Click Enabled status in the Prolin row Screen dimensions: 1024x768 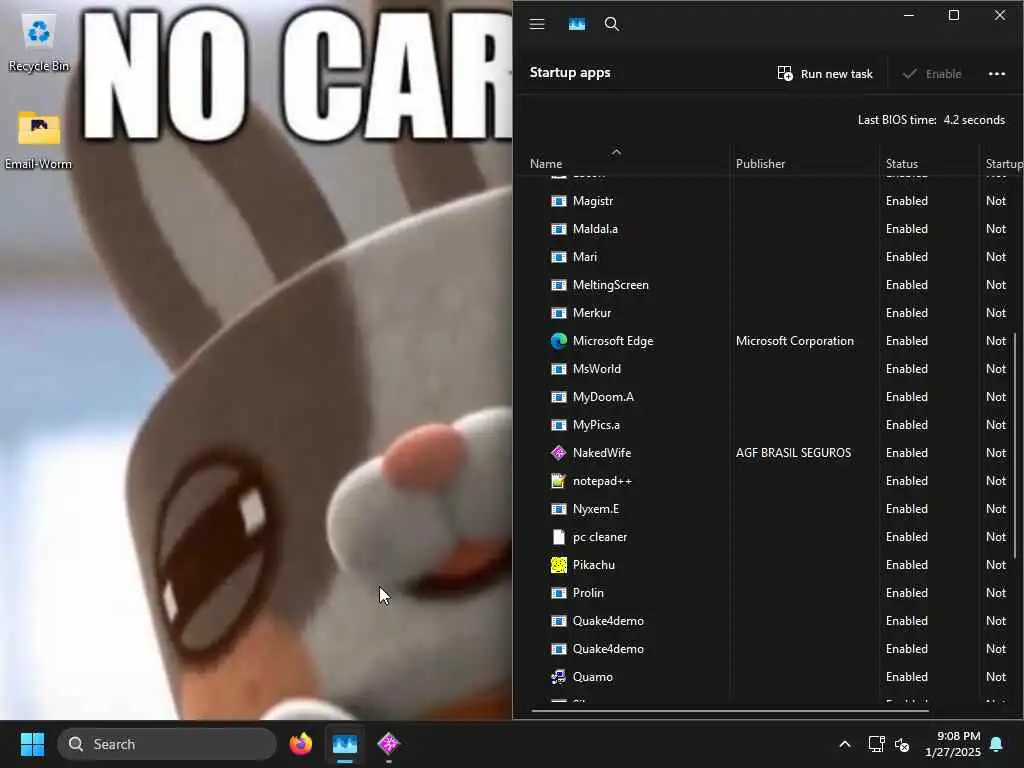pos(906,593)
